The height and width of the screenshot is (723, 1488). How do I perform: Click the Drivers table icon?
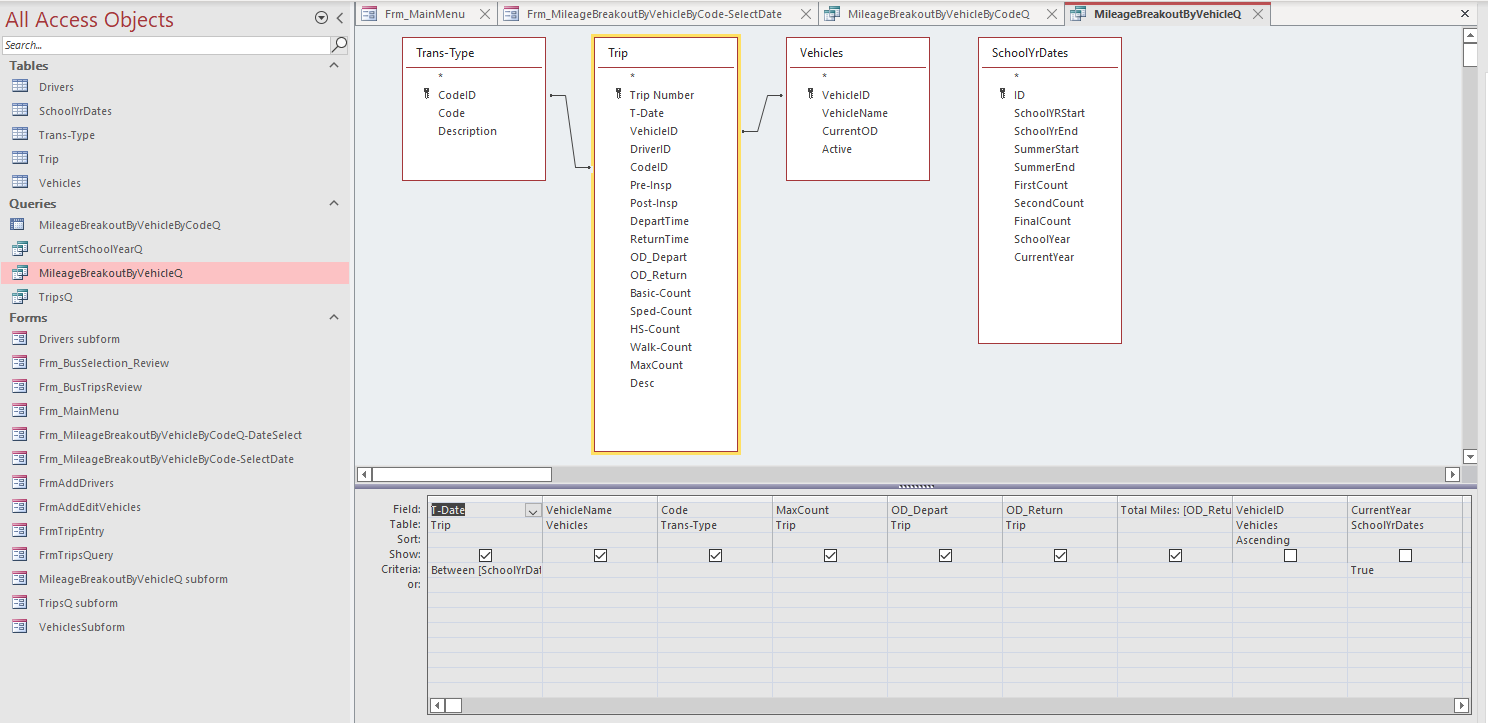pyautogui.click(x=20, y=87)
